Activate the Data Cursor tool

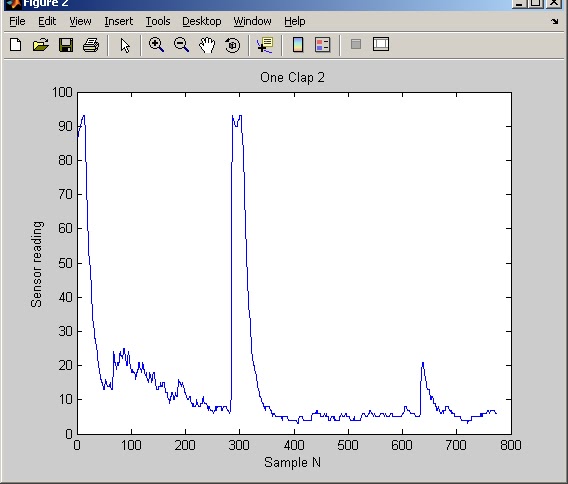point(265,45)
